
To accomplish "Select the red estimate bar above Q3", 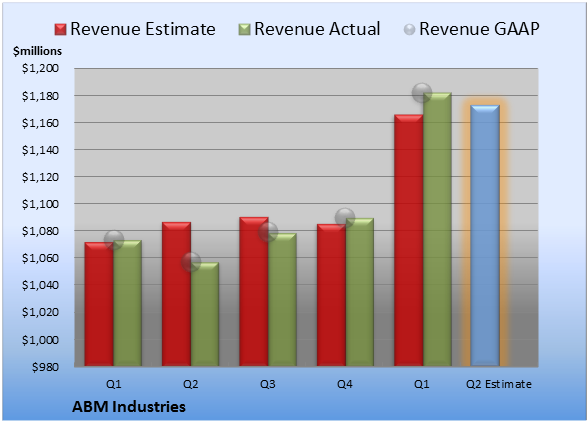I will pyautogui.click(x=254, y=291).
